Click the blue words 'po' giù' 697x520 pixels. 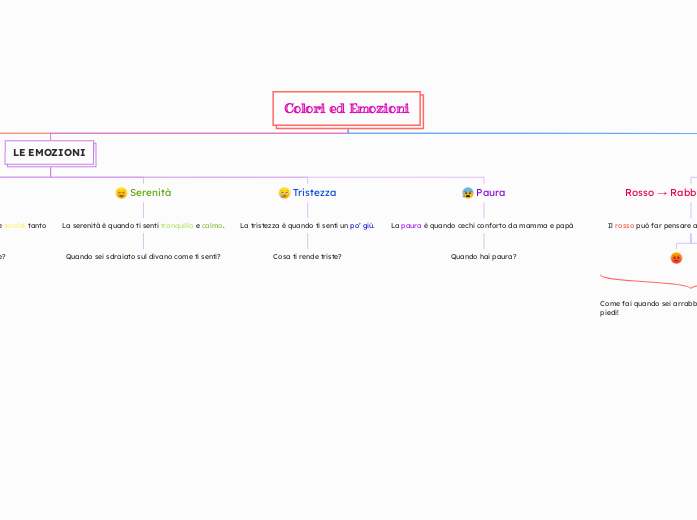click(361, 226)
